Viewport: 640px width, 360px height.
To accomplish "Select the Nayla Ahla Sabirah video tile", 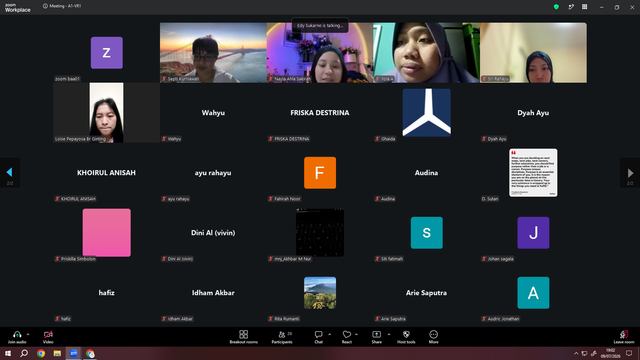I will (320, 53).
